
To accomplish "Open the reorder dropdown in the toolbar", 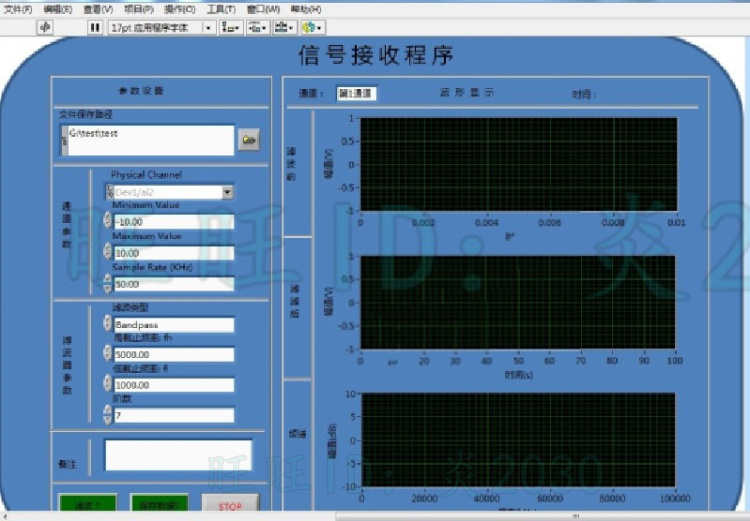I will click(312, 28).
